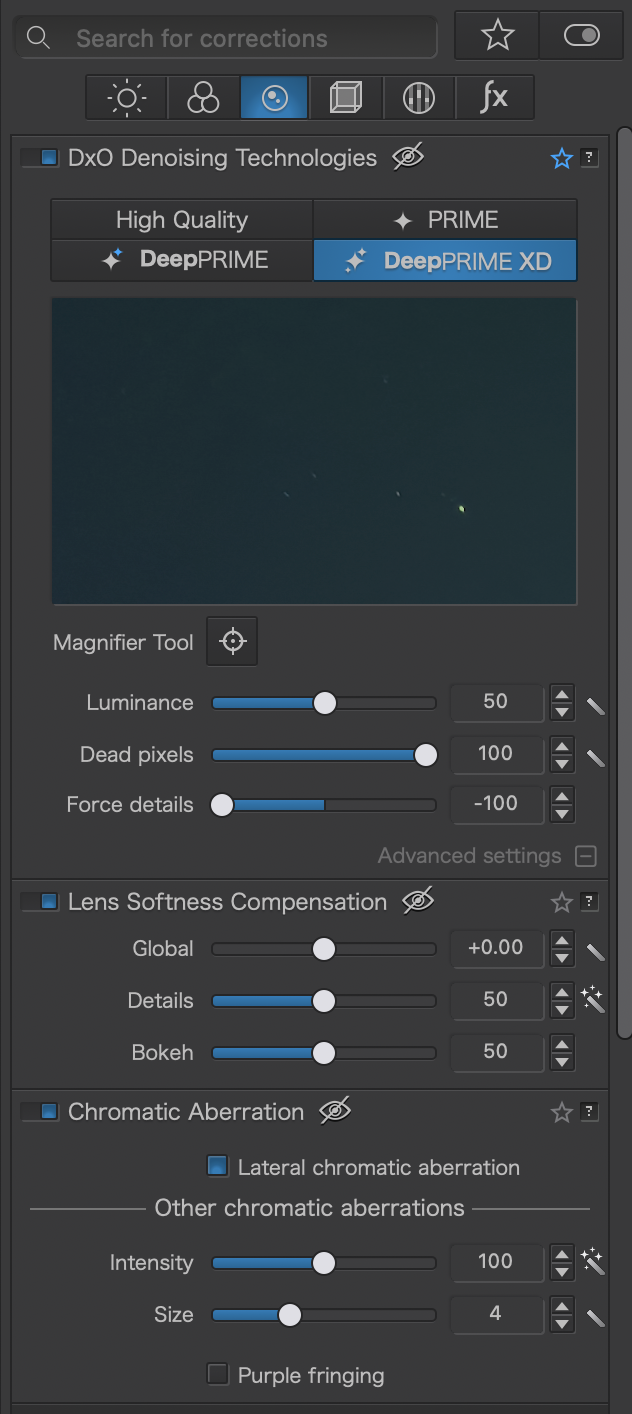Image resolution: width=632 pixels, height=1414 pixels.
Task: Open help for Chromatic Aberration
Action: pyautogui.click(x=590, y=1112)
